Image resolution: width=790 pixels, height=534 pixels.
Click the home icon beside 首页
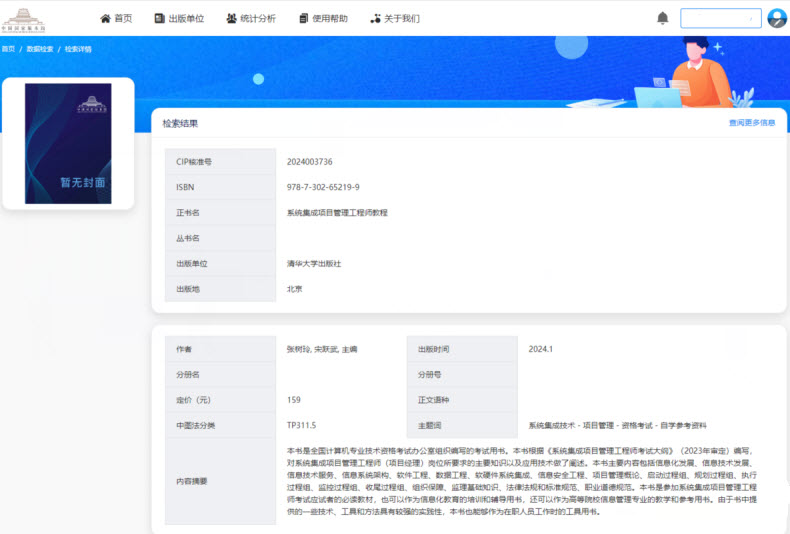click(105, 19)
